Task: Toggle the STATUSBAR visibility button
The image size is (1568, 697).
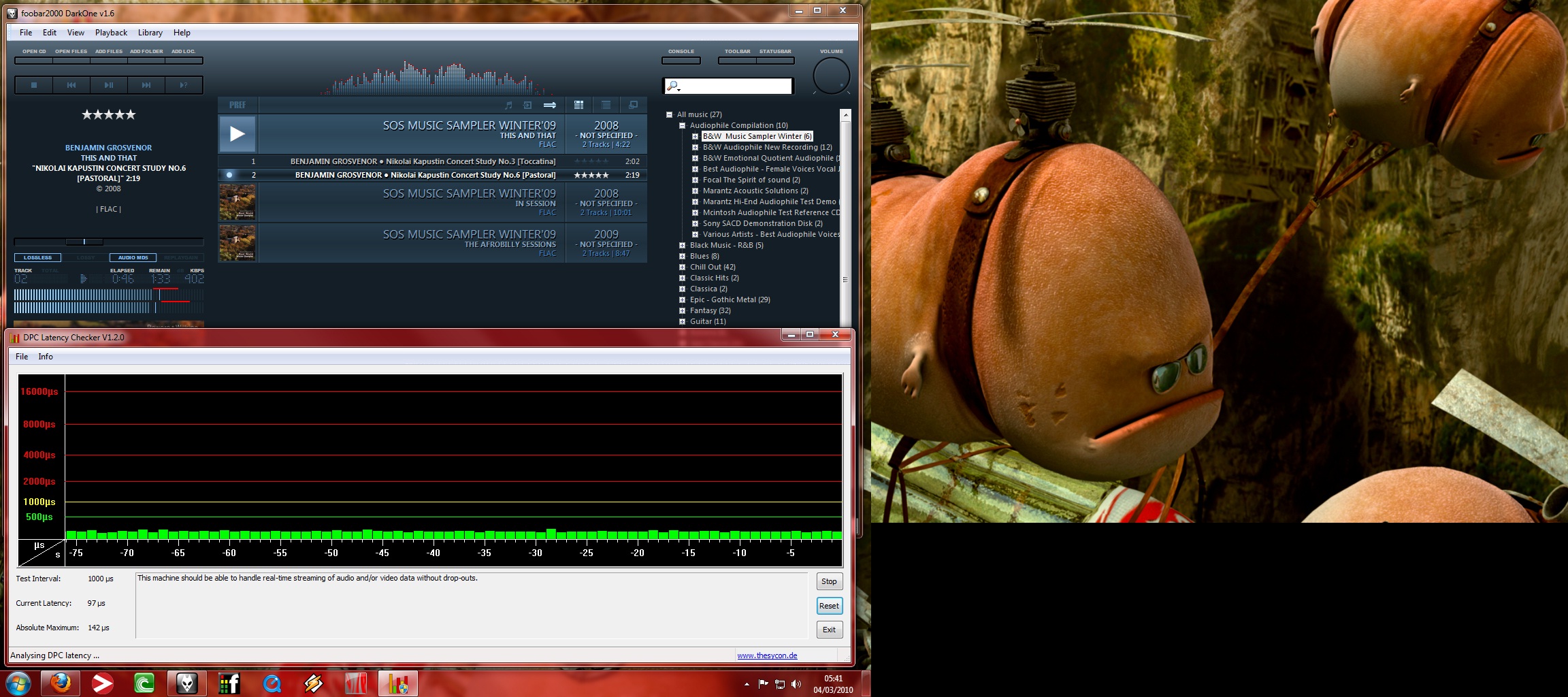Action: click(x=775, y=61)
